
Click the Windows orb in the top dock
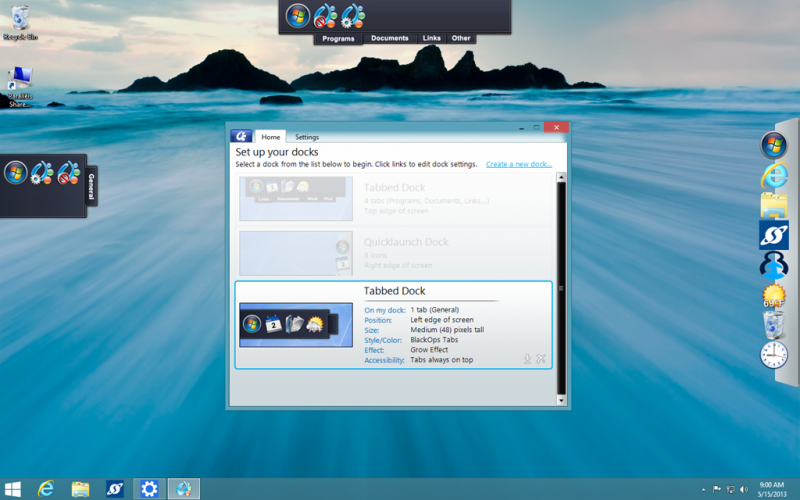(298, 15)
